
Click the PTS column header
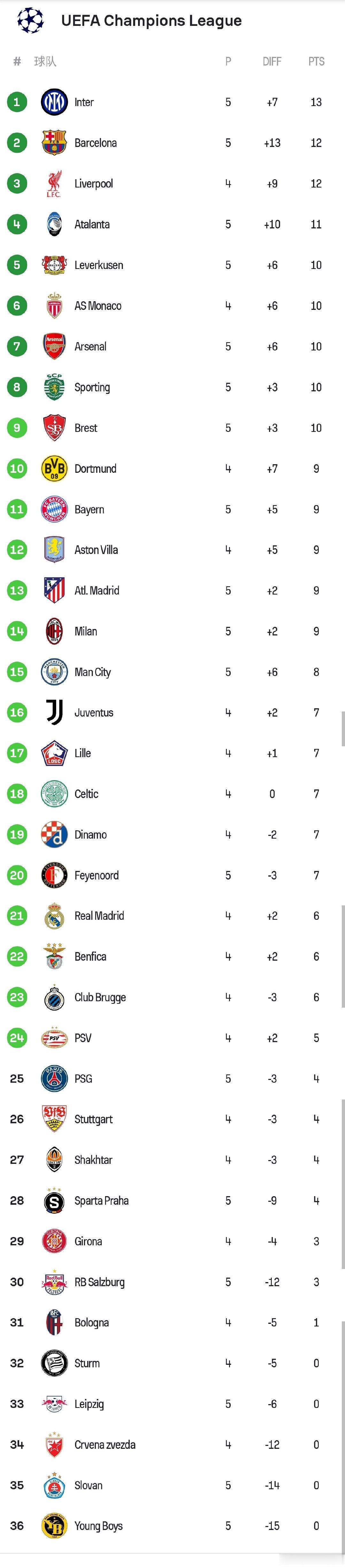tap(316, 61)
